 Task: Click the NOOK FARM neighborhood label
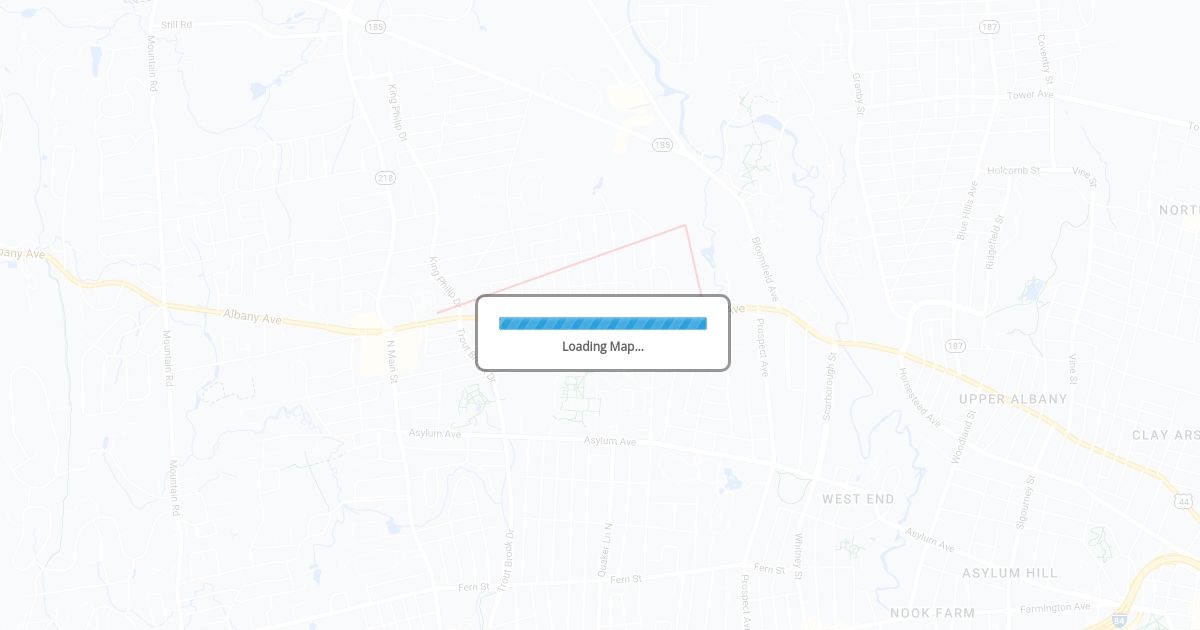pos(932,613)
